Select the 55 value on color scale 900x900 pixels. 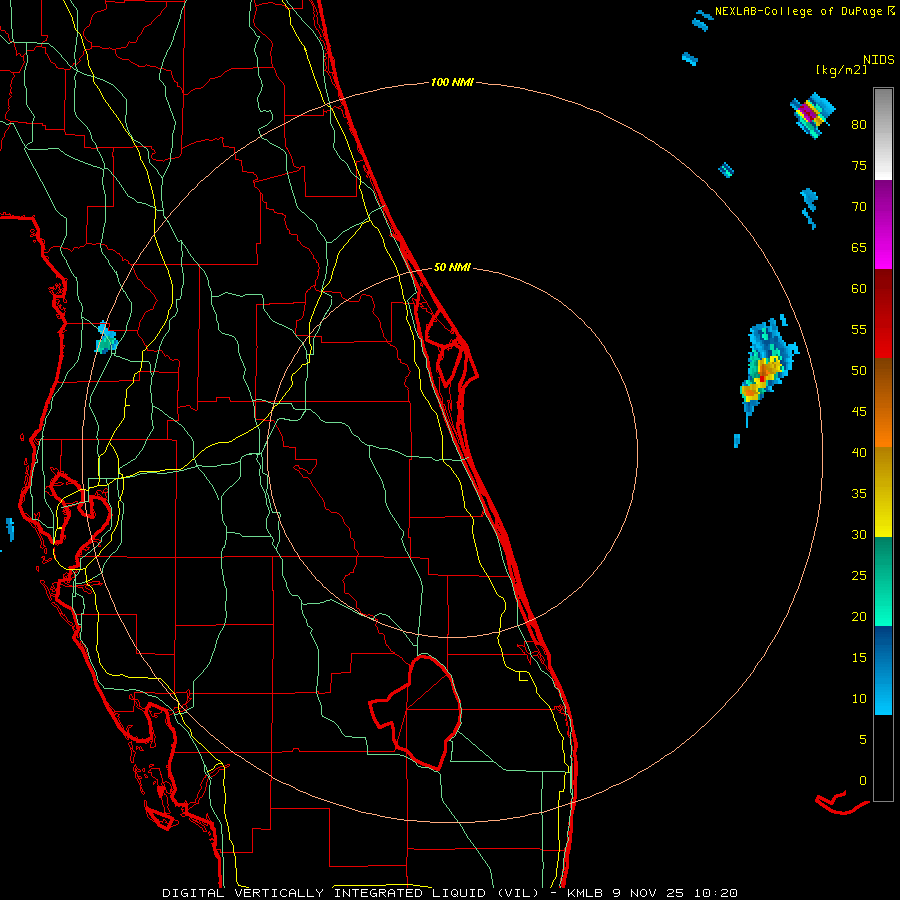click(859, 329)
